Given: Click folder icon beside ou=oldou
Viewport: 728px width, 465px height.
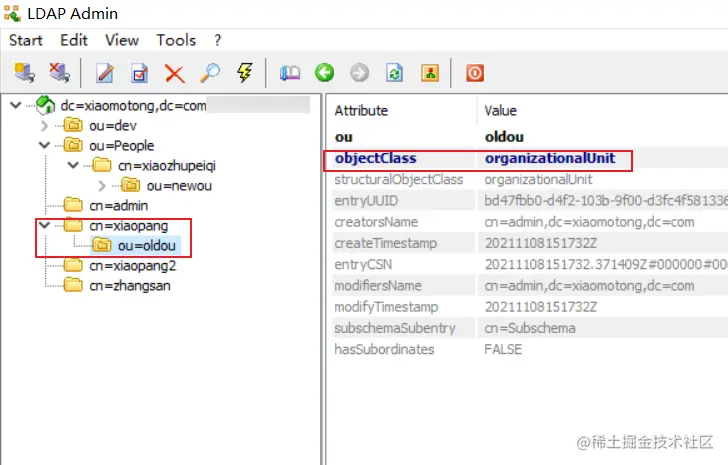Looking at the screenshot, I should (x=102, y=245).
